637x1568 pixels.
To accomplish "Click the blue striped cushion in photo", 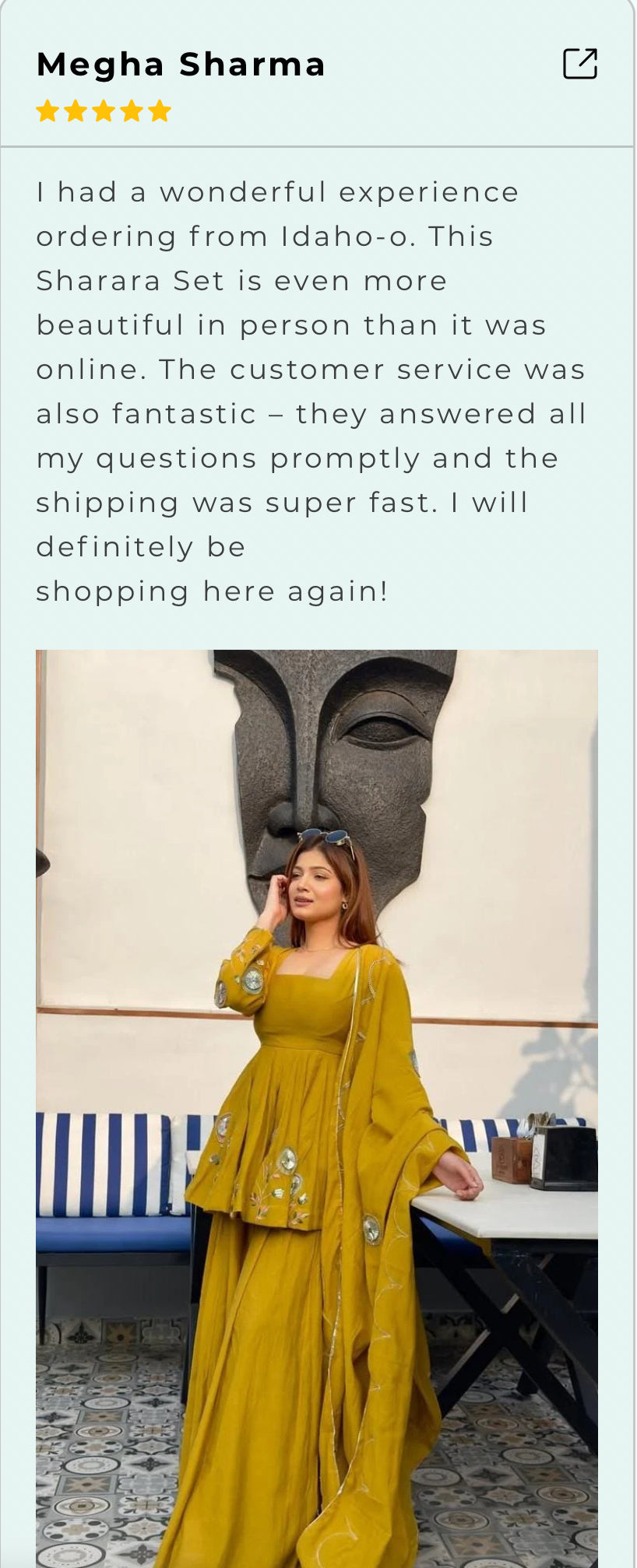I will 104,1164.
